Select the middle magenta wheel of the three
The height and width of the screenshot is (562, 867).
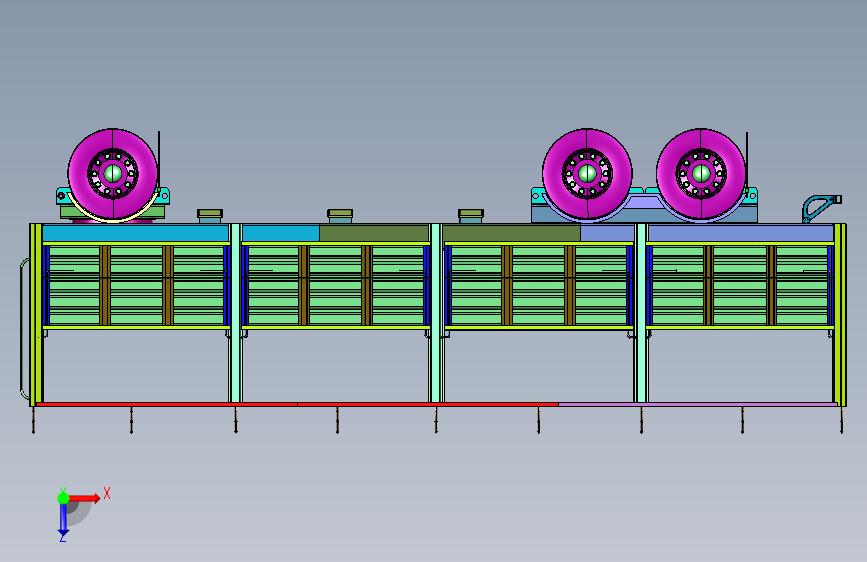(587, 174)
